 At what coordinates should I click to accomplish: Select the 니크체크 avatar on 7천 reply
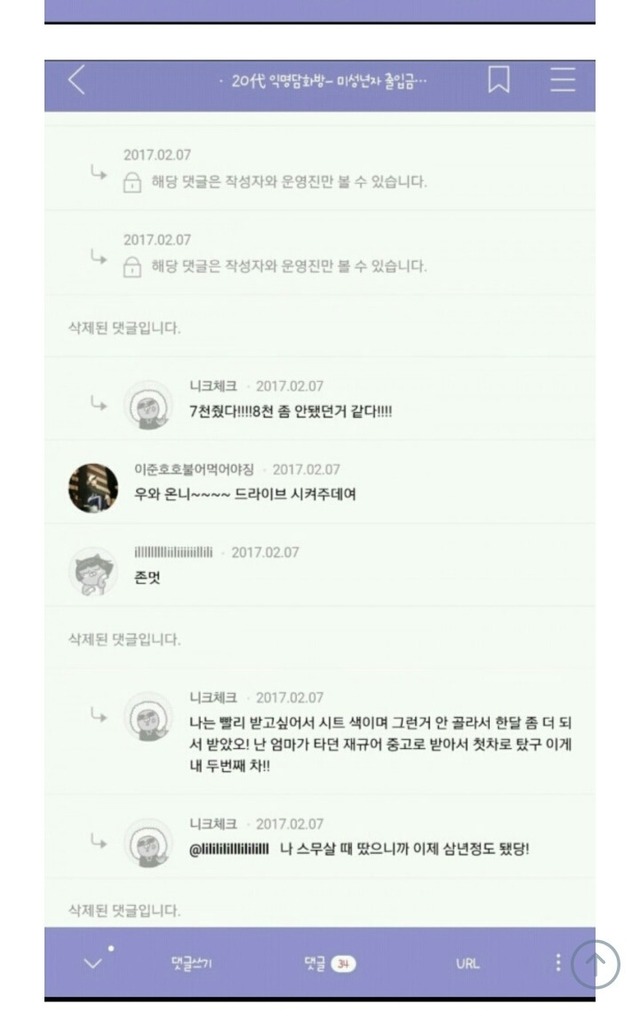149,406
